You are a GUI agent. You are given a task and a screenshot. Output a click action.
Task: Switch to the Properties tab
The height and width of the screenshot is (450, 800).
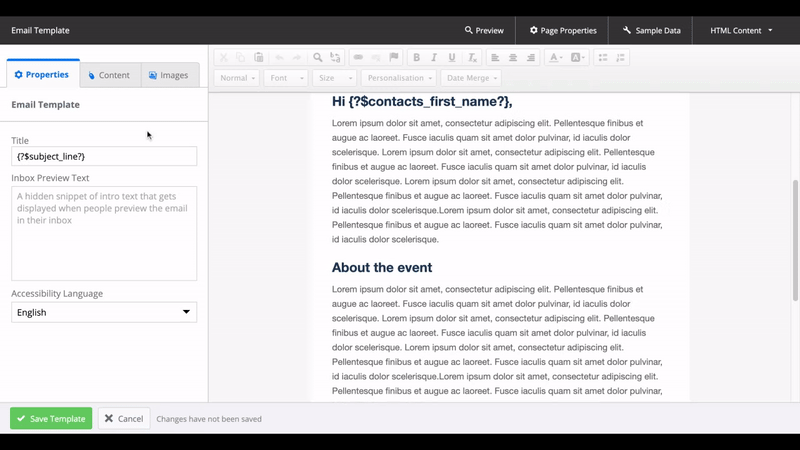[x=43, y=74]
